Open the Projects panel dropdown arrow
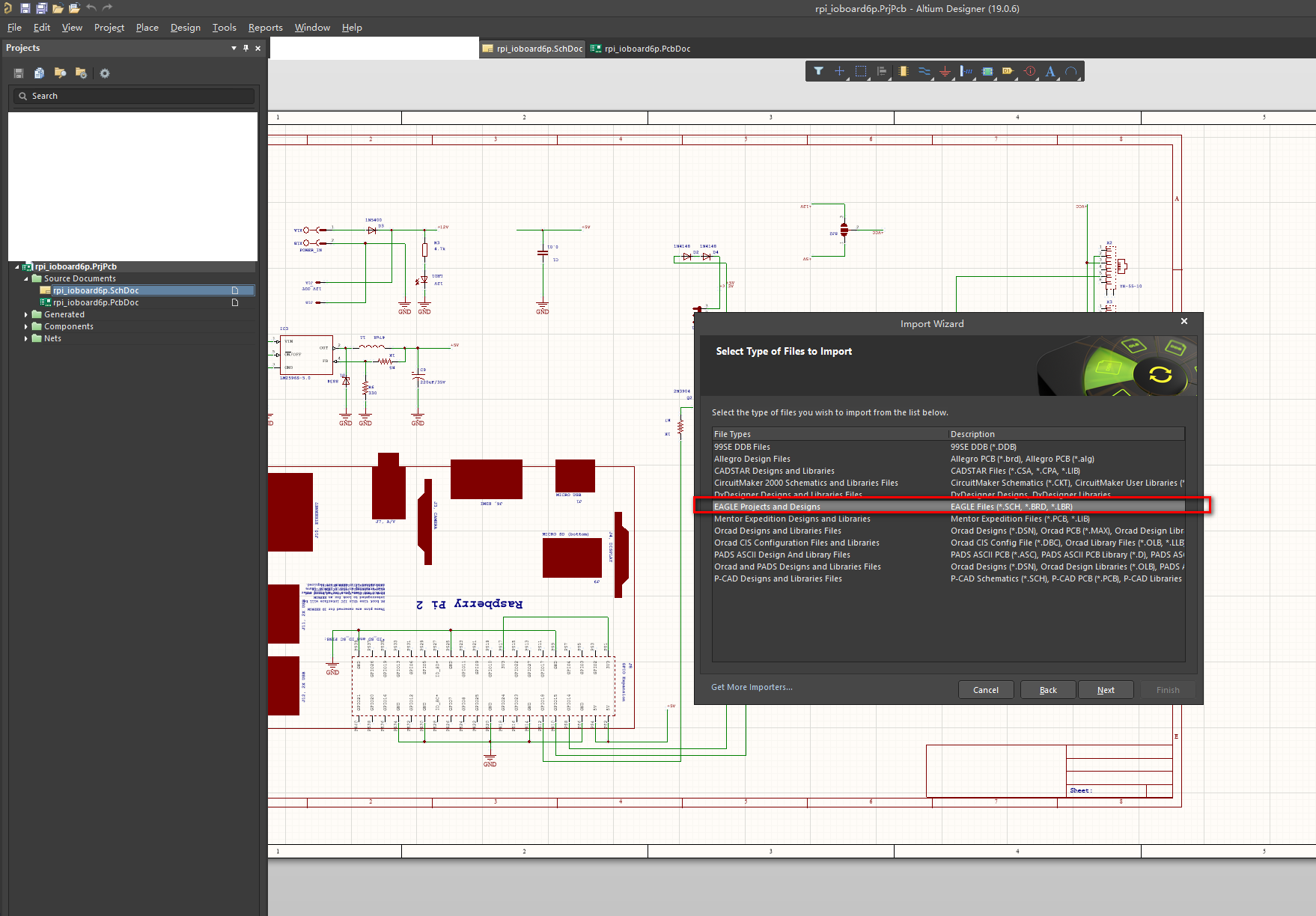Screen dimensions: 1316x916 (234, 48)
